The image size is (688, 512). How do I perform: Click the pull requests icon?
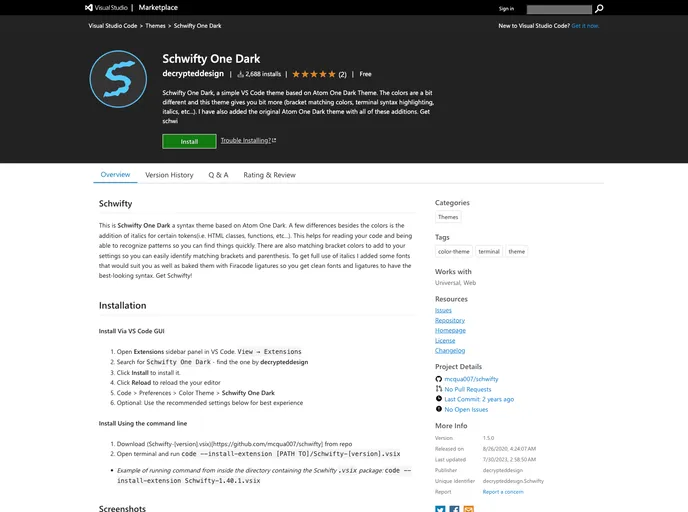click(x=439, y=389)
